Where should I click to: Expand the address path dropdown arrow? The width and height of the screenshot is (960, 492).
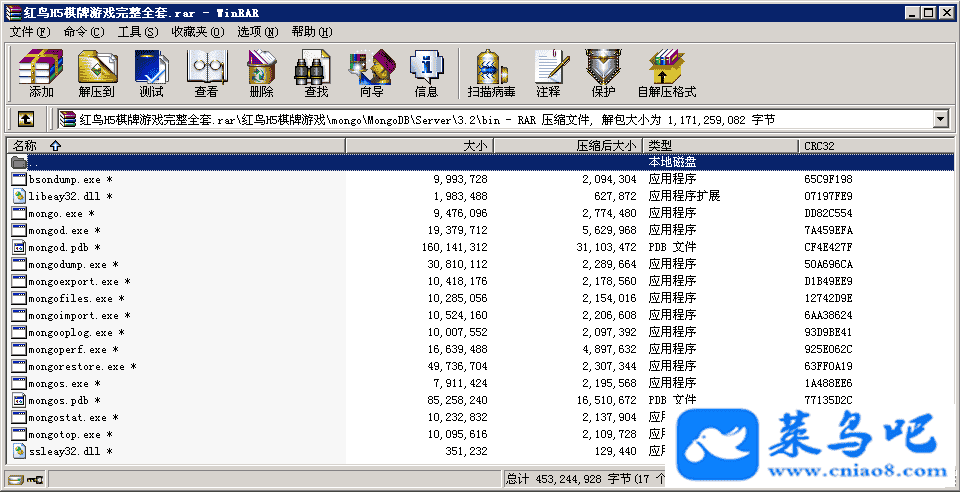click(x=941, y=119)
